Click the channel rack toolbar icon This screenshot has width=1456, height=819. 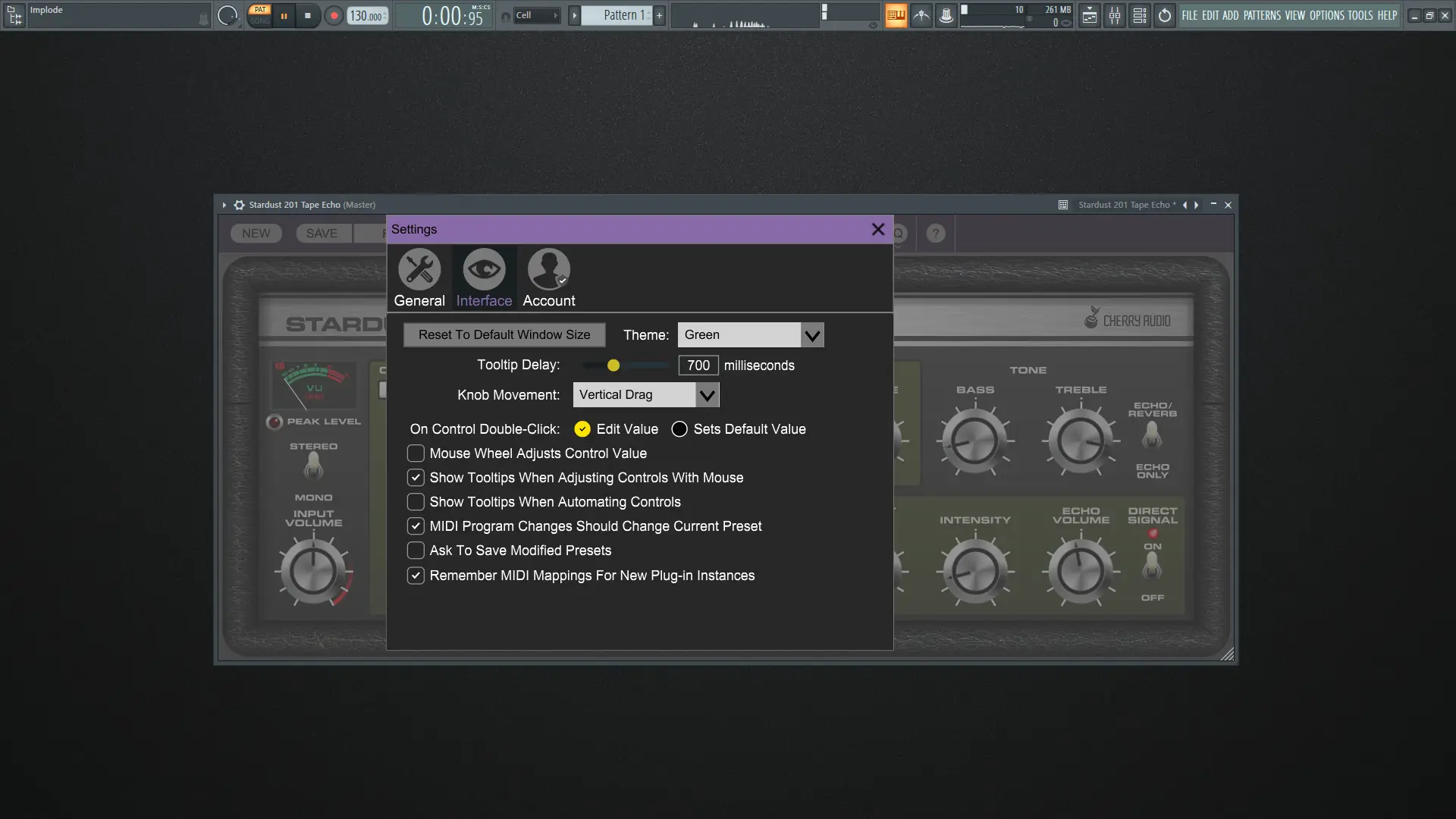(1139, 15)
